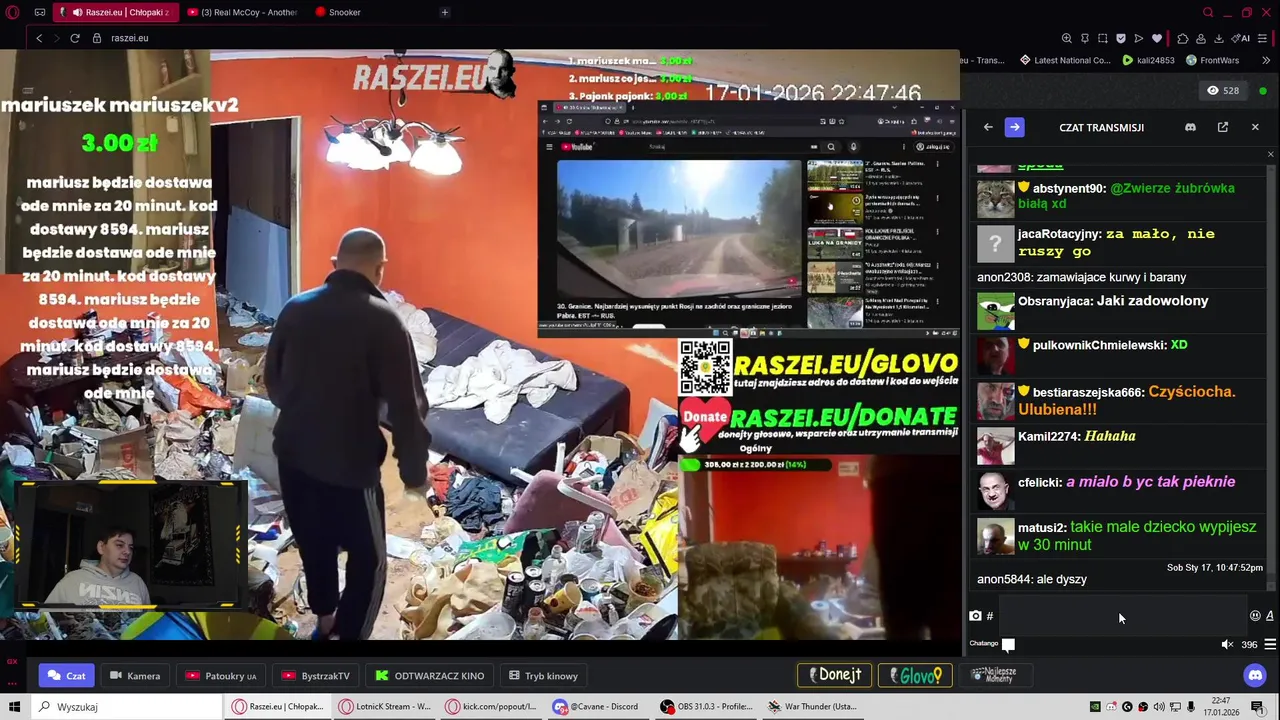
Task: Reload the current page
Action: coord(75,38)
